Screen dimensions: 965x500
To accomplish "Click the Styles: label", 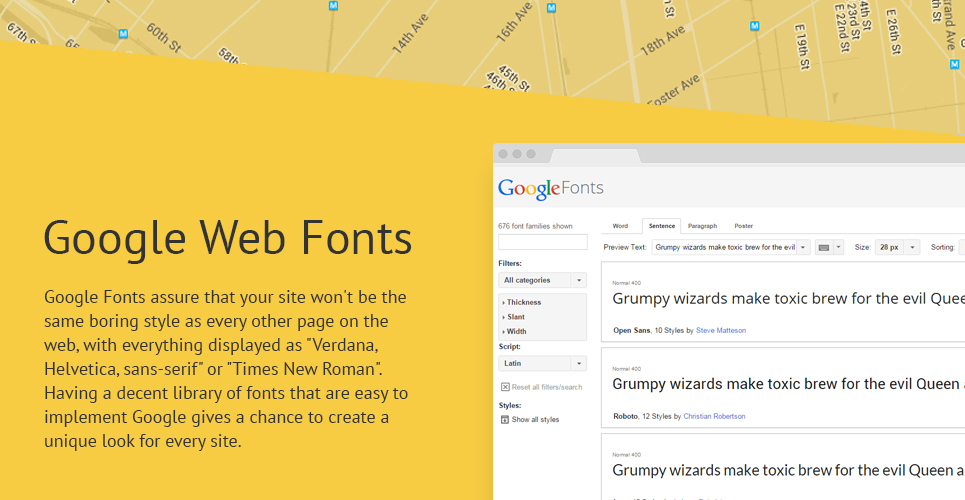I will (510, 406).
